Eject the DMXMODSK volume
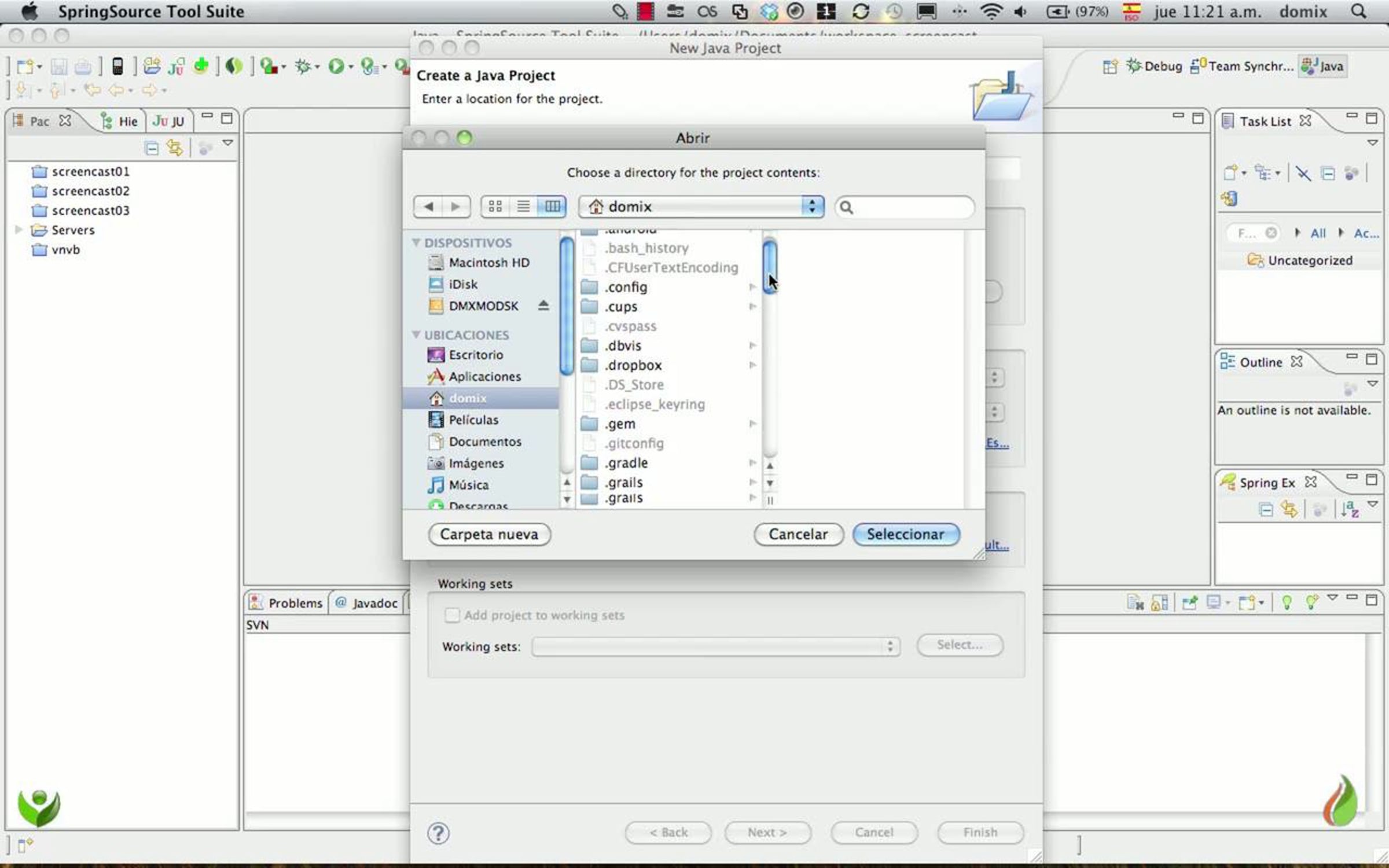 pyautogui.click(x=543, y=306)
